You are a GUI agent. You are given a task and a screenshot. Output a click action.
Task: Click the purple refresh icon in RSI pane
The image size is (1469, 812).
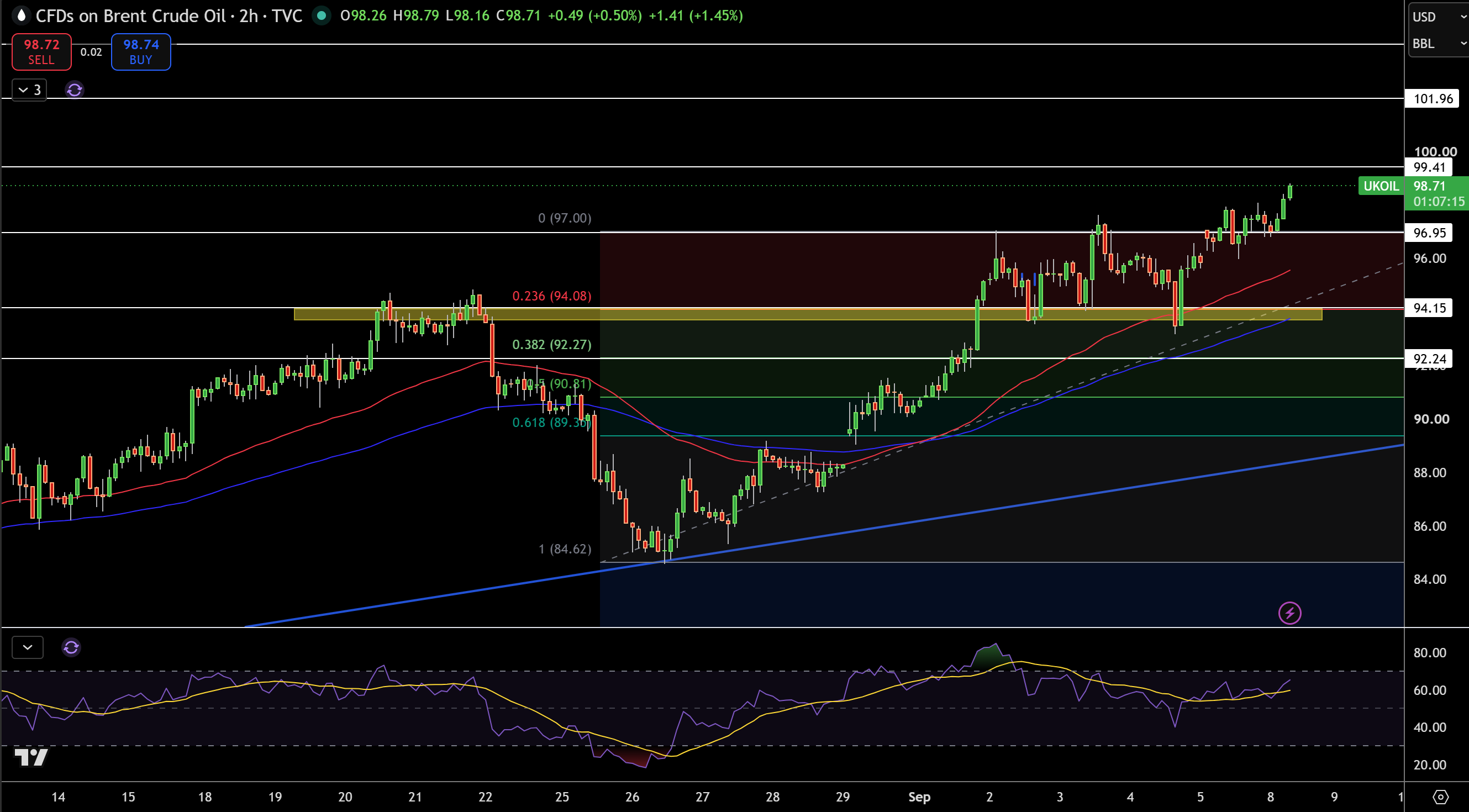pos(71,647)
